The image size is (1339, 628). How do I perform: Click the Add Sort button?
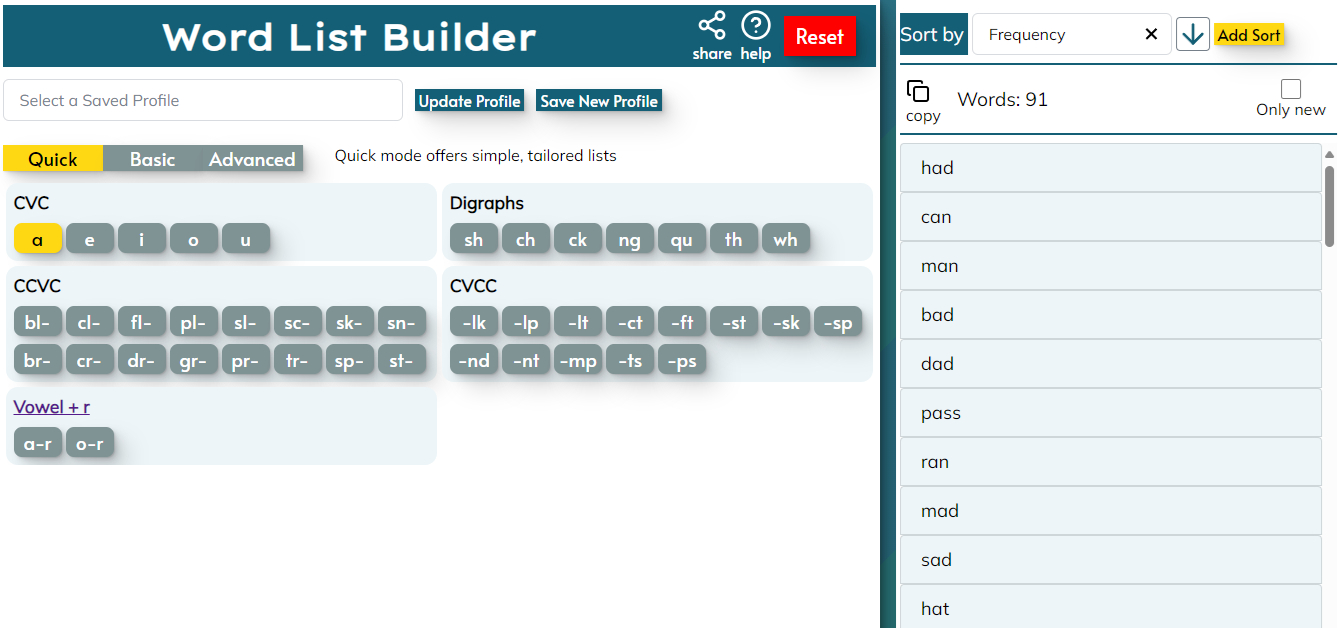pos(1248,35)
